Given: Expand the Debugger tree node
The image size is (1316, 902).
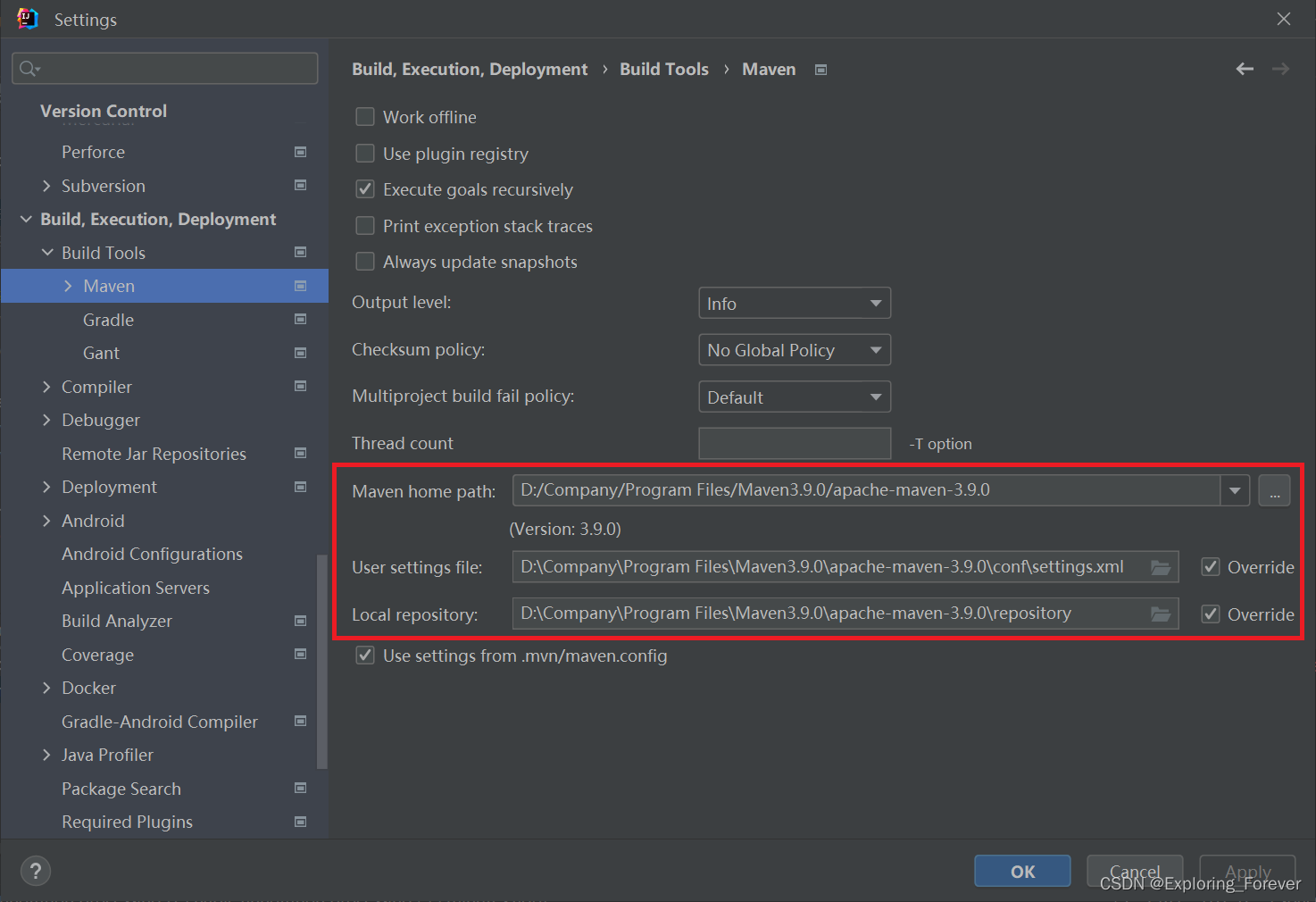Looking at the screenshot, I should tap(46, 420).
